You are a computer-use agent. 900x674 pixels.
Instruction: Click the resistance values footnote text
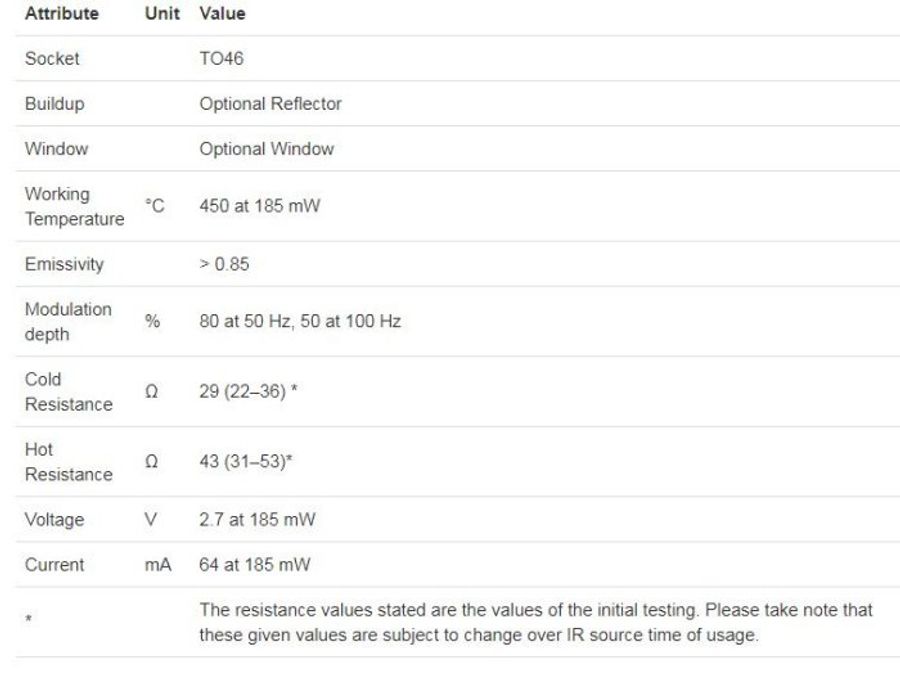click(535, 622)
